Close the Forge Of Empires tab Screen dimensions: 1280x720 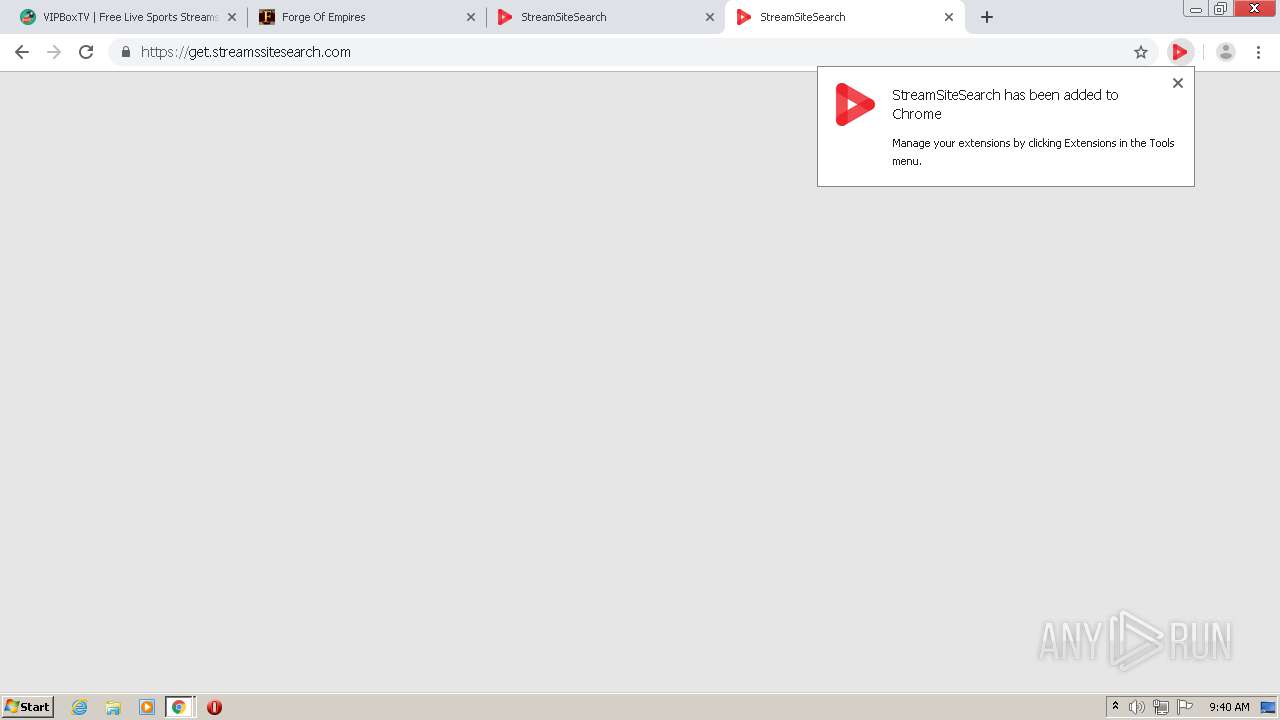[x=471, y=17]
